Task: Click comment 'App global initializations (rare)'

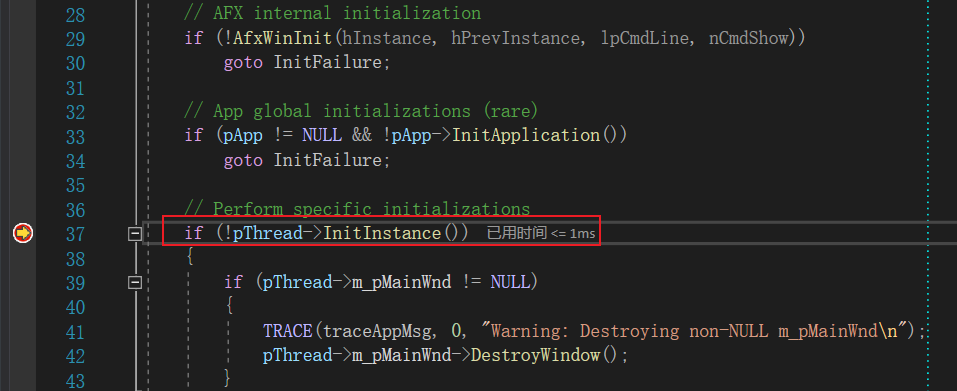Action: click(361, 111)
